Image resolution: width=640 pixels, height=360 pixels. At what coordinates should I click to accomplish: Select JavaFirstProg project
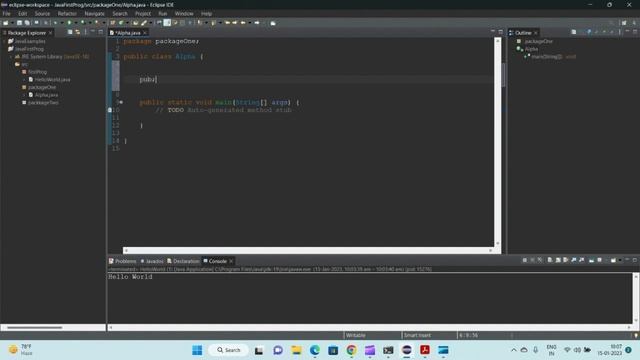click(26, 49)
